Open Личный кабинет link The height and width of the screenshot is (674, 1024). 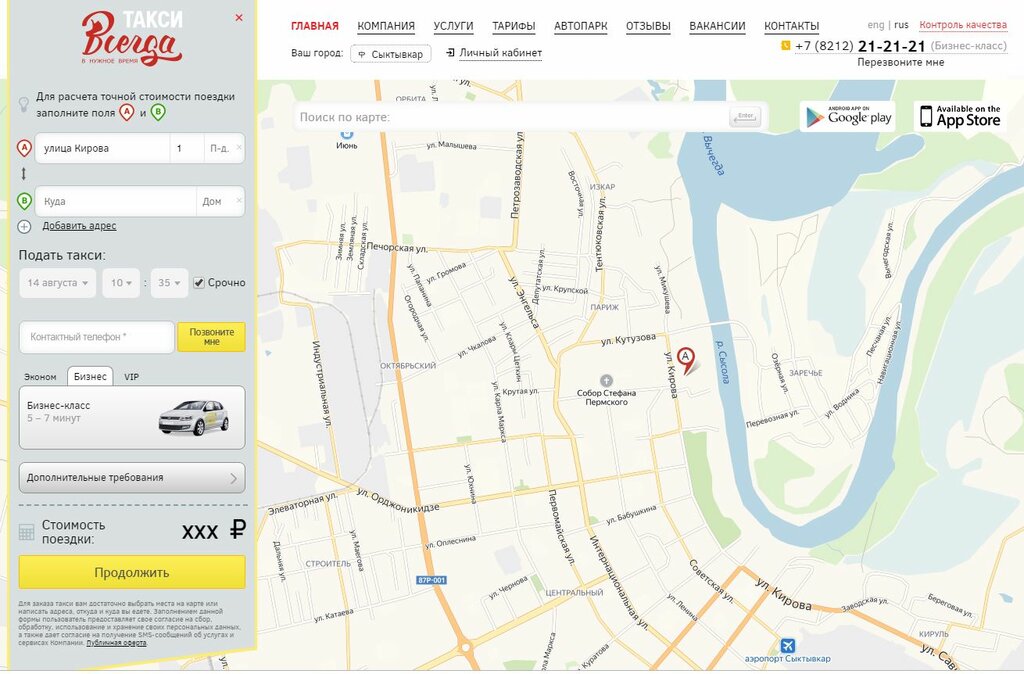click(x=500, y=53)
